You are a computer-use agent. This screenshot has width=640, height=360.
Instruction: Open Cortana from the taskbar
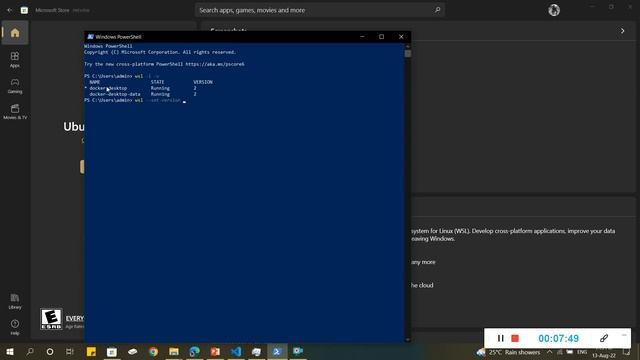(50, 351)
